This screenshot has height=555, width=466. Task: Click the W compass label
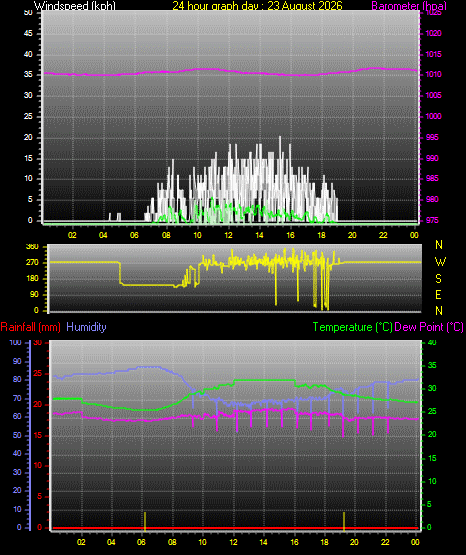tap(440, 262)
